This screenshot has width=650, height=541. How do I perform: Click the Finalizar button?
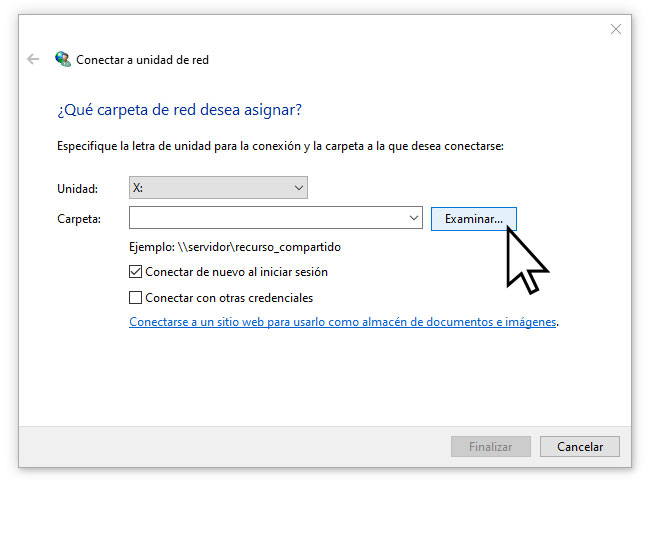(x=491, y=446)
